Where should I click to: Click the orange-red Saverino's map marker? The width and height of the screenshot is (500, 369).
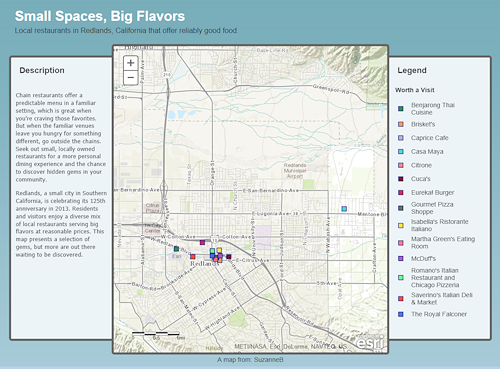coord(193,256)
